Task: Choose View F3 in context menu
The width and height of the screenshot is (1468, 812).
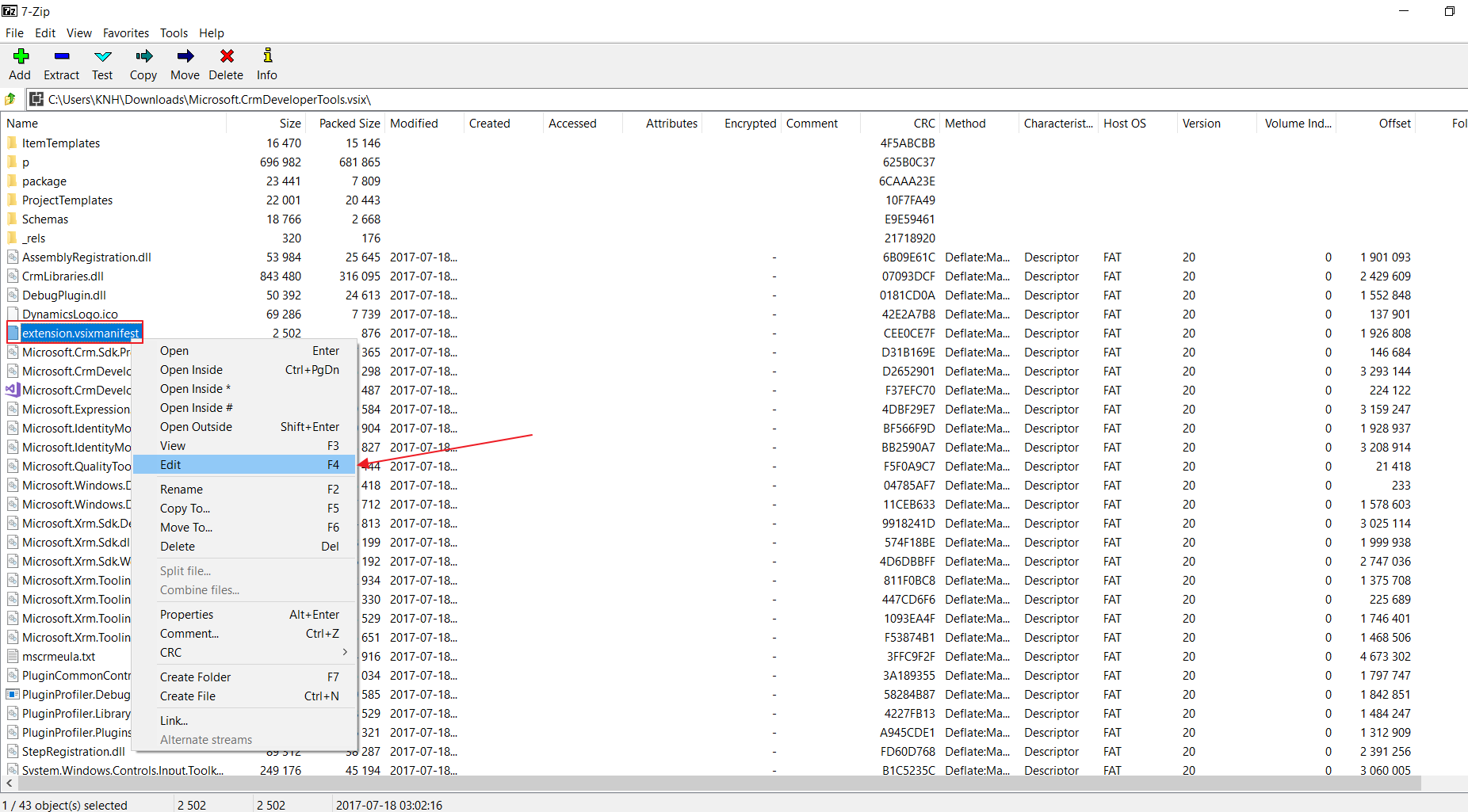Action: 244,446
